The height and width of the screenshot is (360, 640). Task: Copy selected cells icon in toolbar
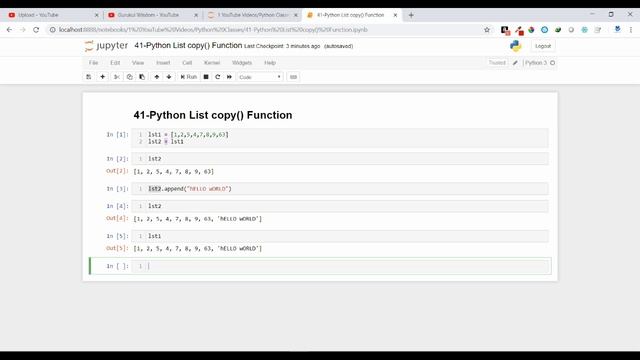click(x=129, y=77)
